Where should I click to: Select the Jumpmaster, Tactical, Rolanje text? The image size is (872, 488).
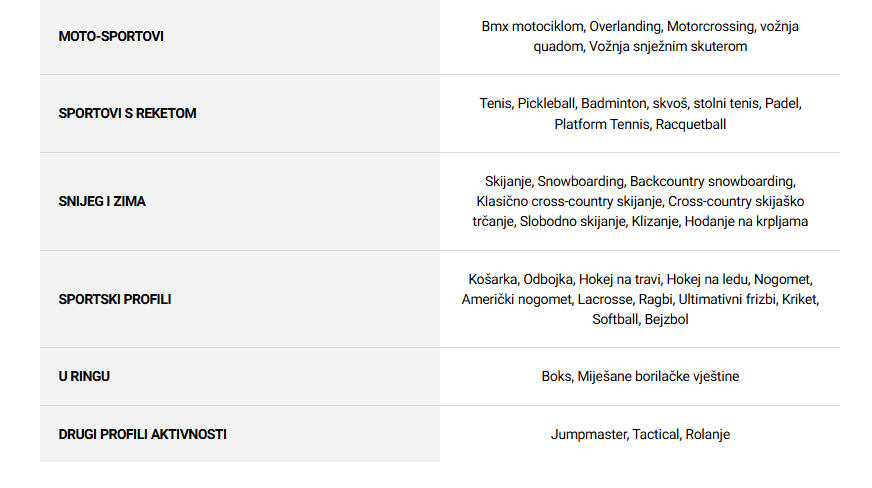[x=640, y=434]
